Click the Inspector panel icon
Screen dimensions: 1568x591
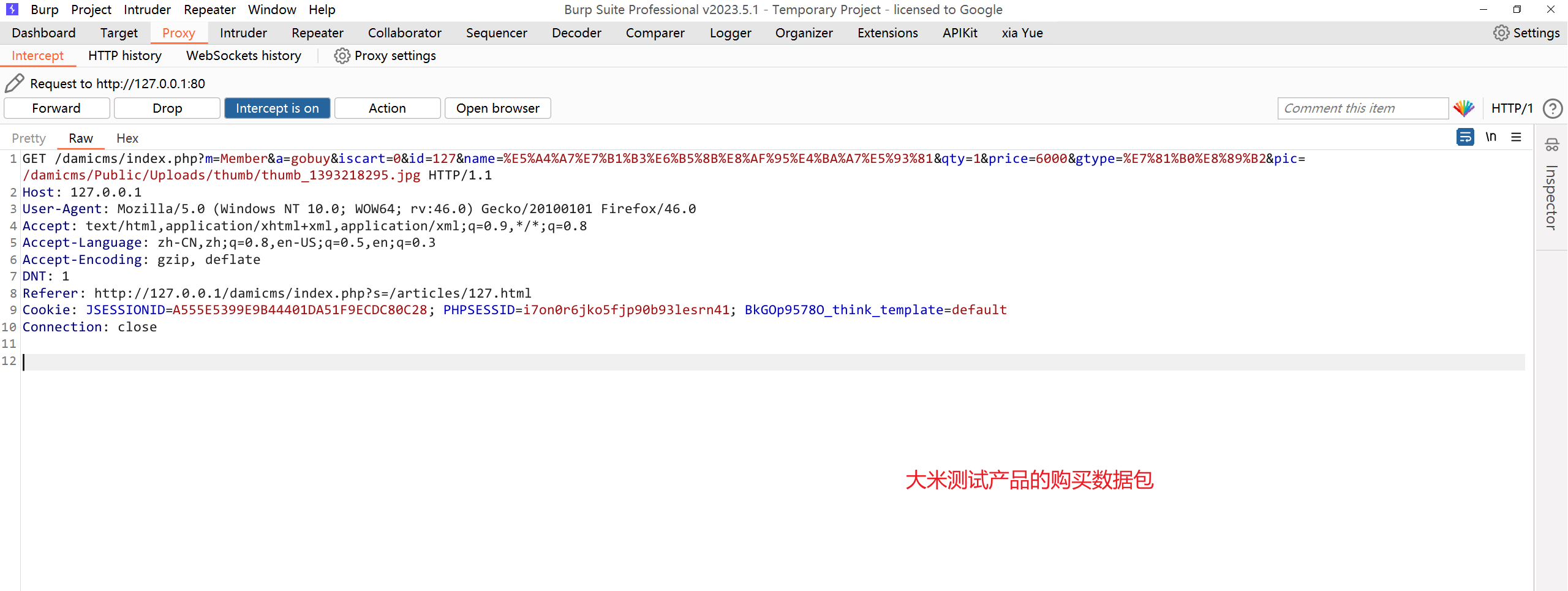(1551, 145)
